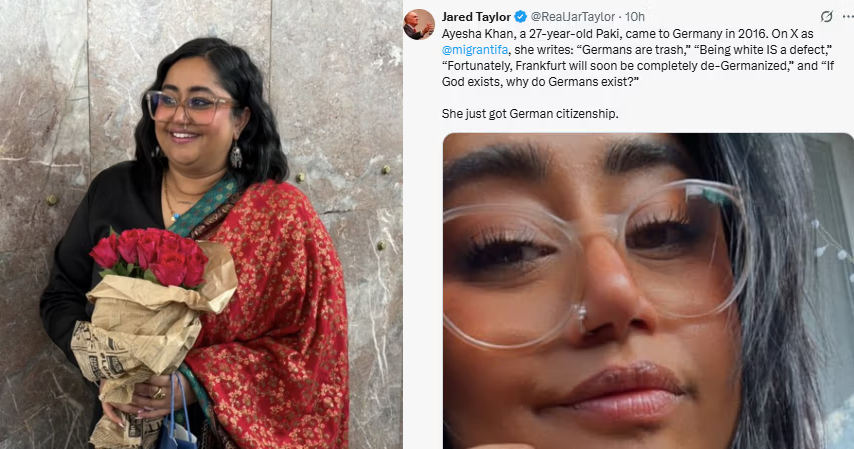Click the dangling earring in the left photo
This screenshot has width=854, height=449.
(x=236, y=155)
